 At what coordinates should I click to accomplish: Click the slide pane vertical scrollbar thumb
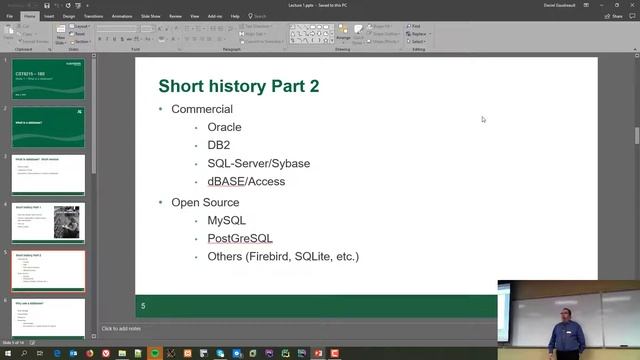pos(637,136)
